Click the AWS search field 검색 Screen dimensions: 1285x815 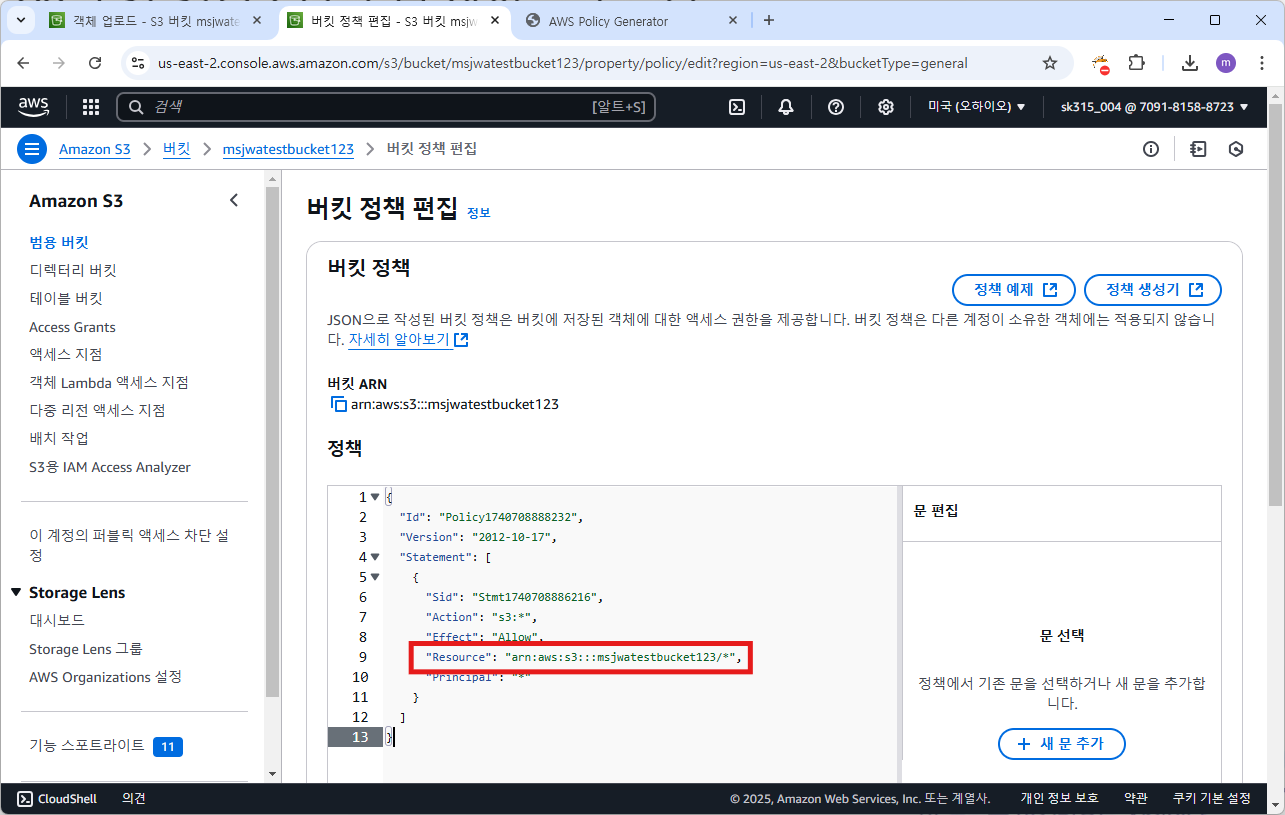coord(386,107)
